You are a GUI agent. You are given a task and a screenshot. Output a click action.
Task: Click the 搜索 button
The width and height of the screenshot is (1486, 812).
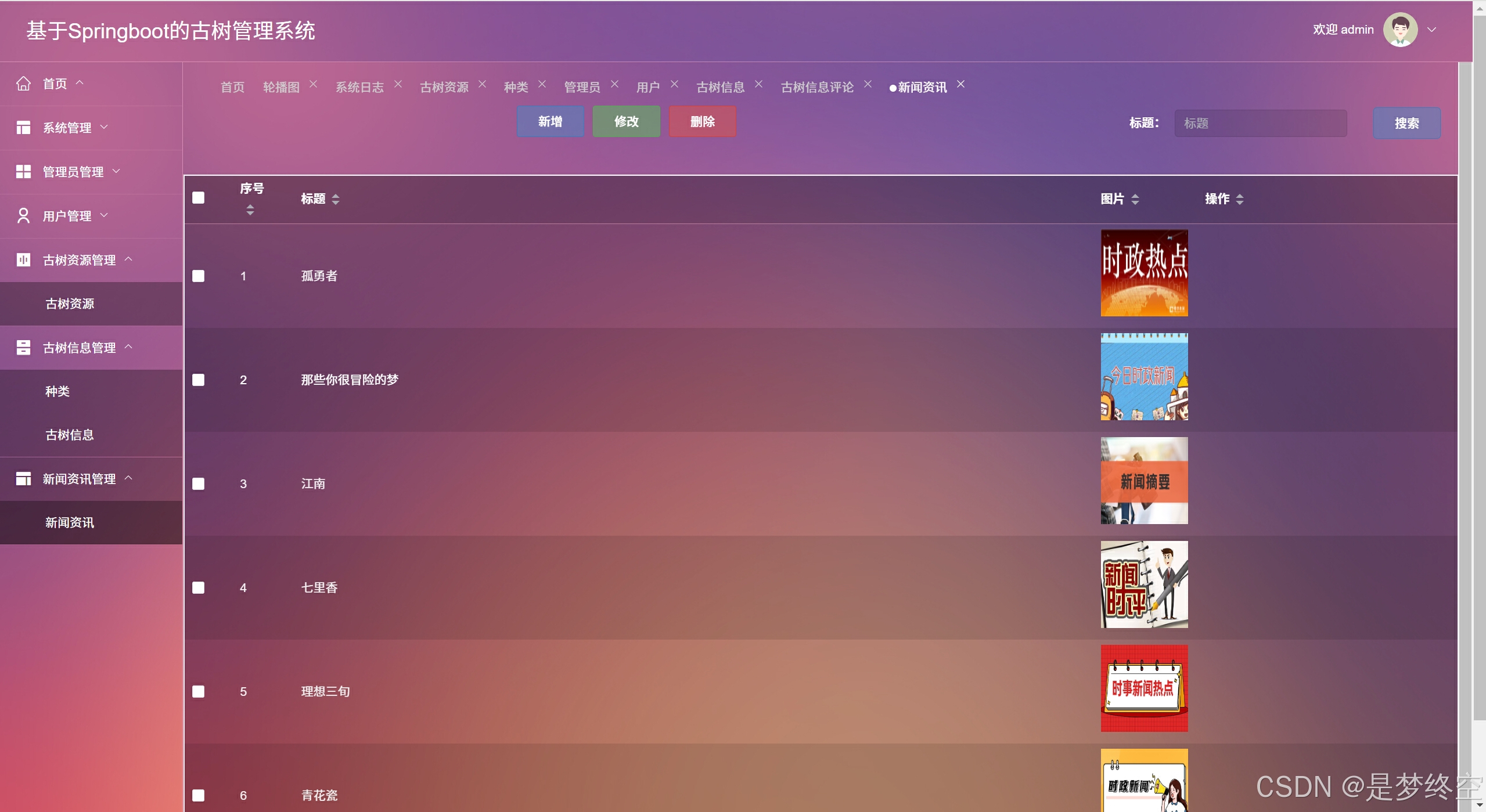pyautogui.click(x=1406, y=123)
